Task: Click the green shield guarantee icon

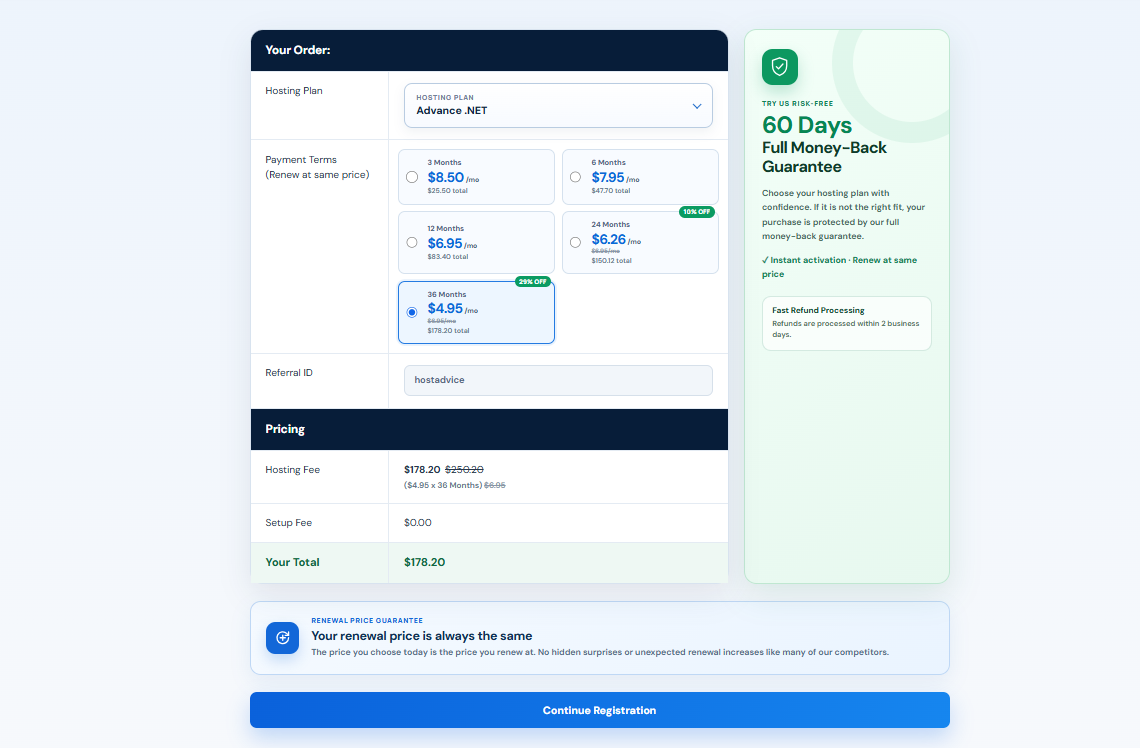Action: pyautogui.click(x=779, y=67)
